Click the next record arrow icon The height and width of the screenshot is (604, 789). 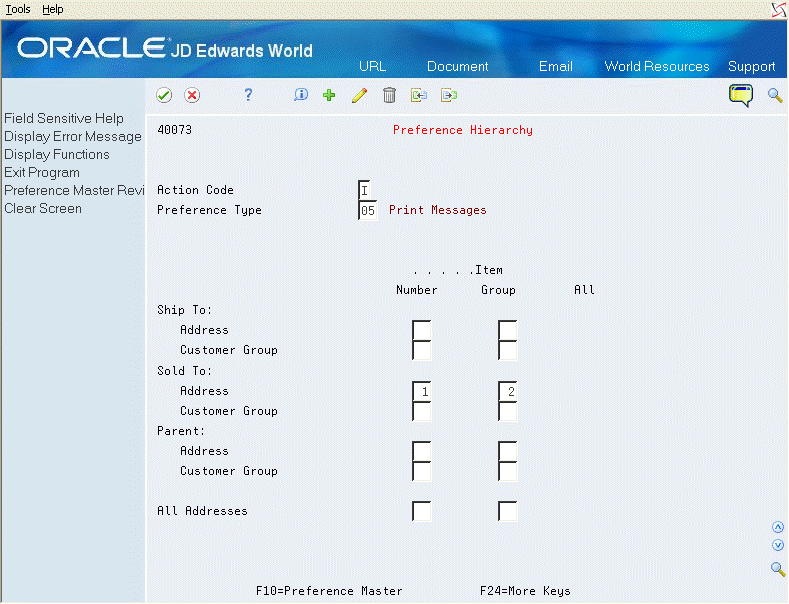(449, 95)
